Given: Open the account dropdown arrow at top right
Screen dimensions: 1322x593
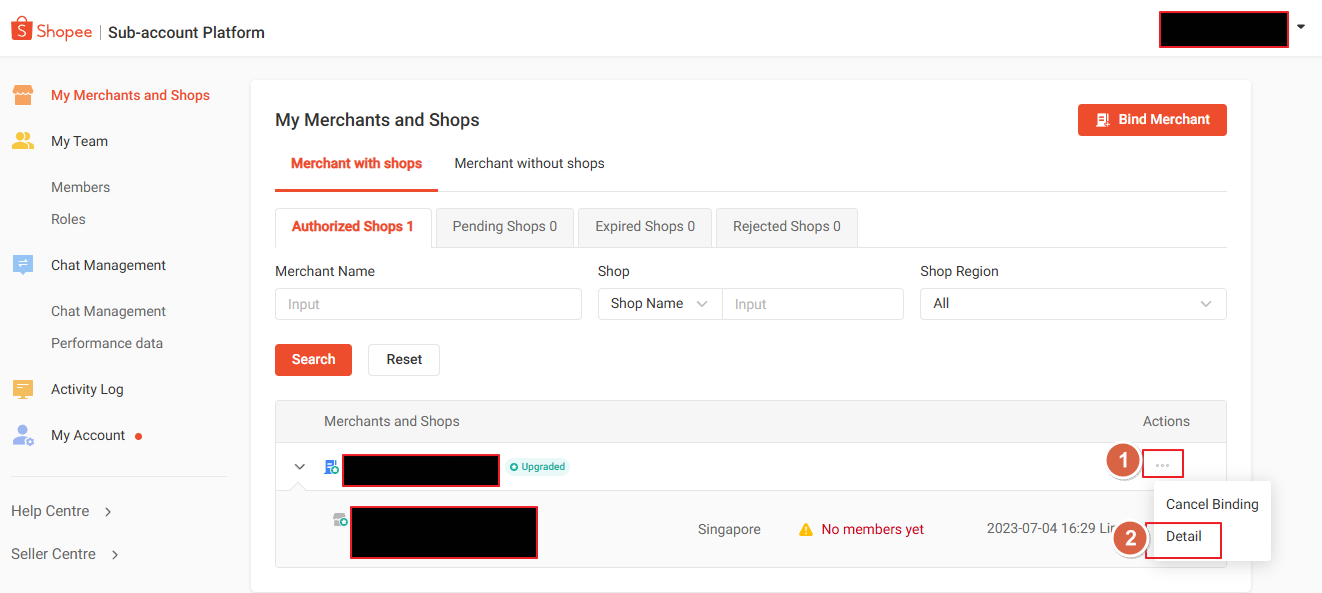Looking at the screenshot, I should click(x=1301, y=27).
